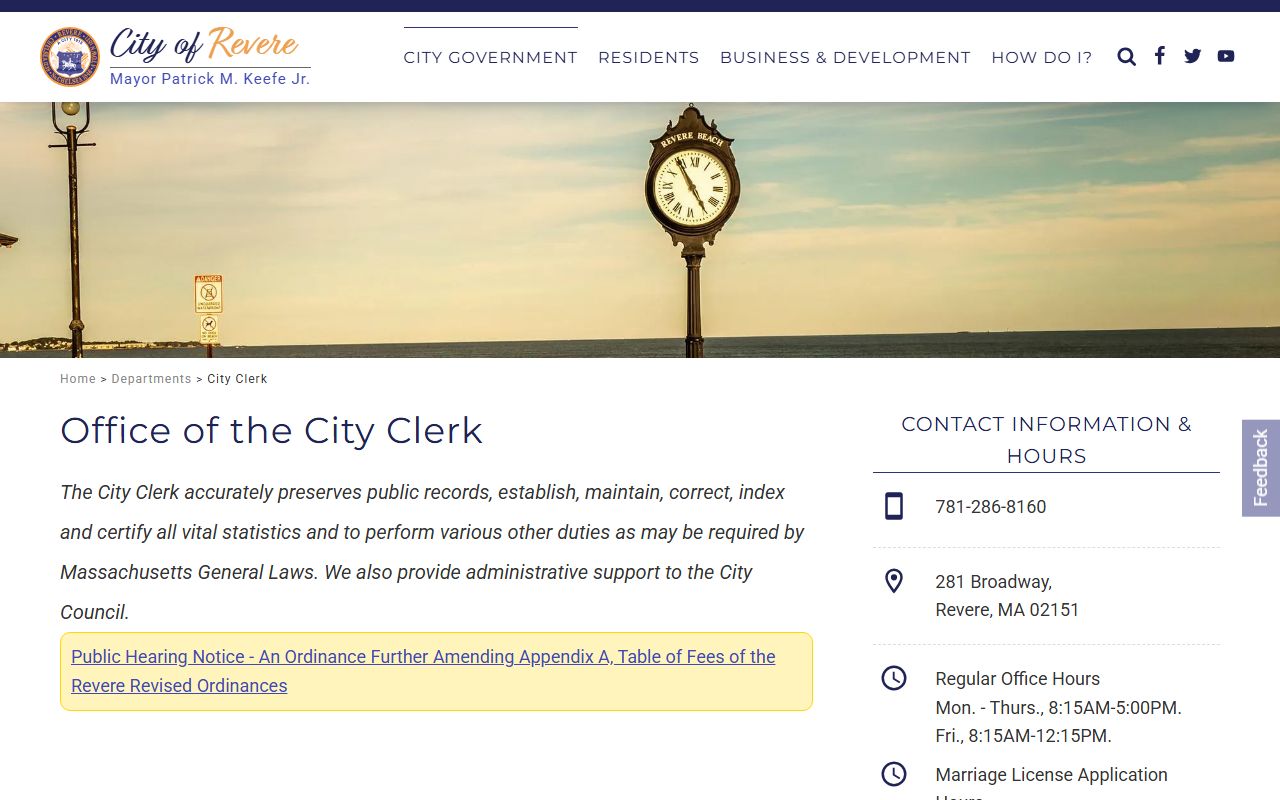The height and width of the screenshot is (800, 1280).
Task: Click the clock icon beside Regular Office Hours
Action: (894, 678)
